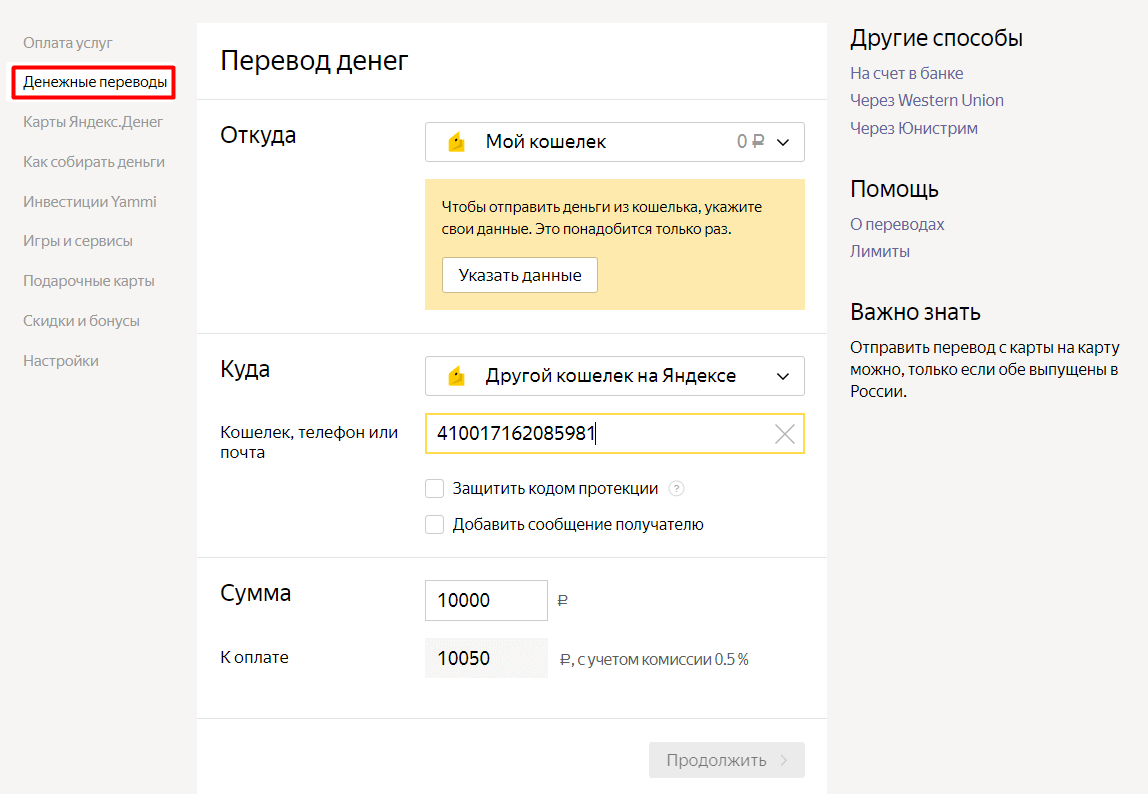1148x794 pixels.
Task: Go to Подарочные карты
Action: [89, 281]
